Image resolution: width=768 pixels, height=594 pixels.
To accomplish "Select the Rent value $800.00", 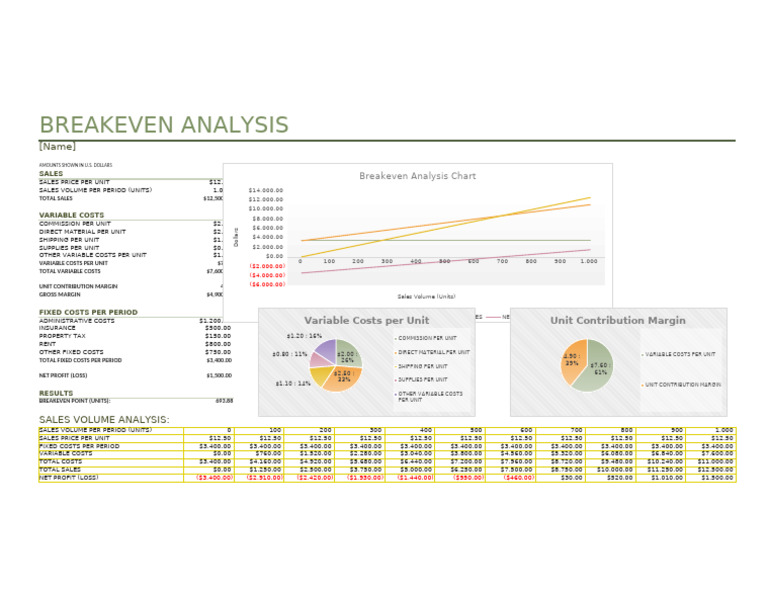I will (x=218, y=344).
